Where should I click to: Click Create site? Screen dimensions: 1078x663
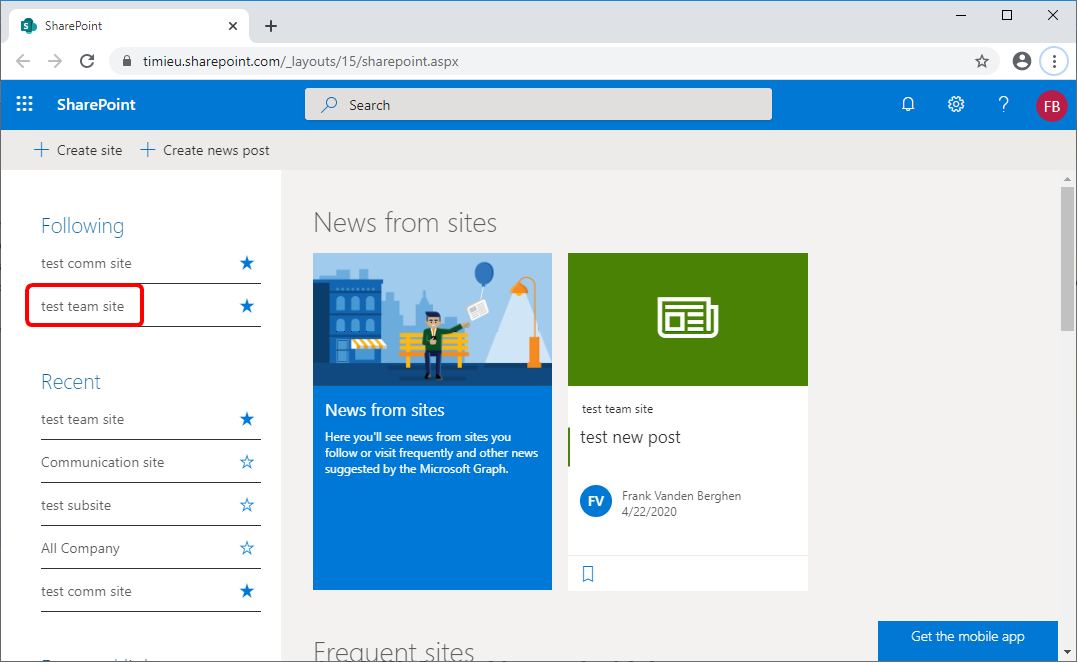[x=78, y=150]
